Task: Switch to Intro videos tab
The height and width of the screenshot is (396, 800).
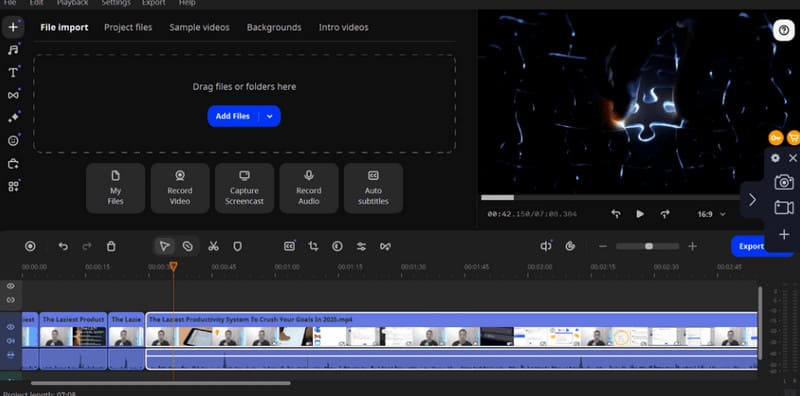Action: coord(344,28)
